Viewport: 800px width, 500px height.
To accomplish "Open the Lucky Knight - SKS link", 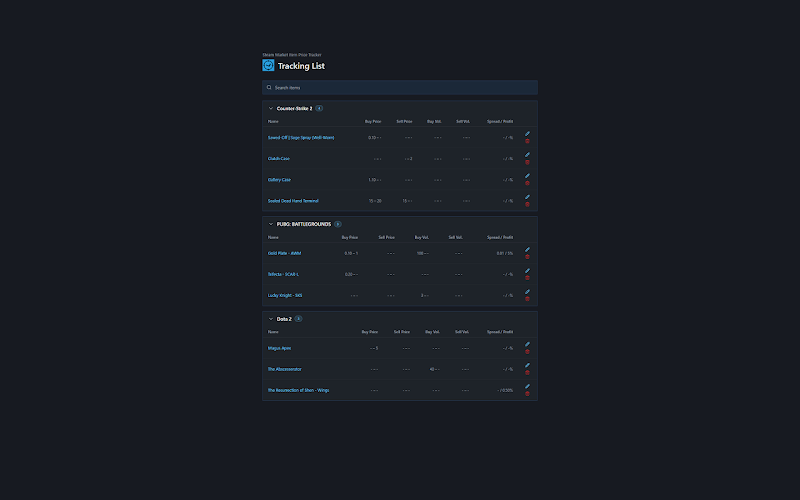I will 285,295.
